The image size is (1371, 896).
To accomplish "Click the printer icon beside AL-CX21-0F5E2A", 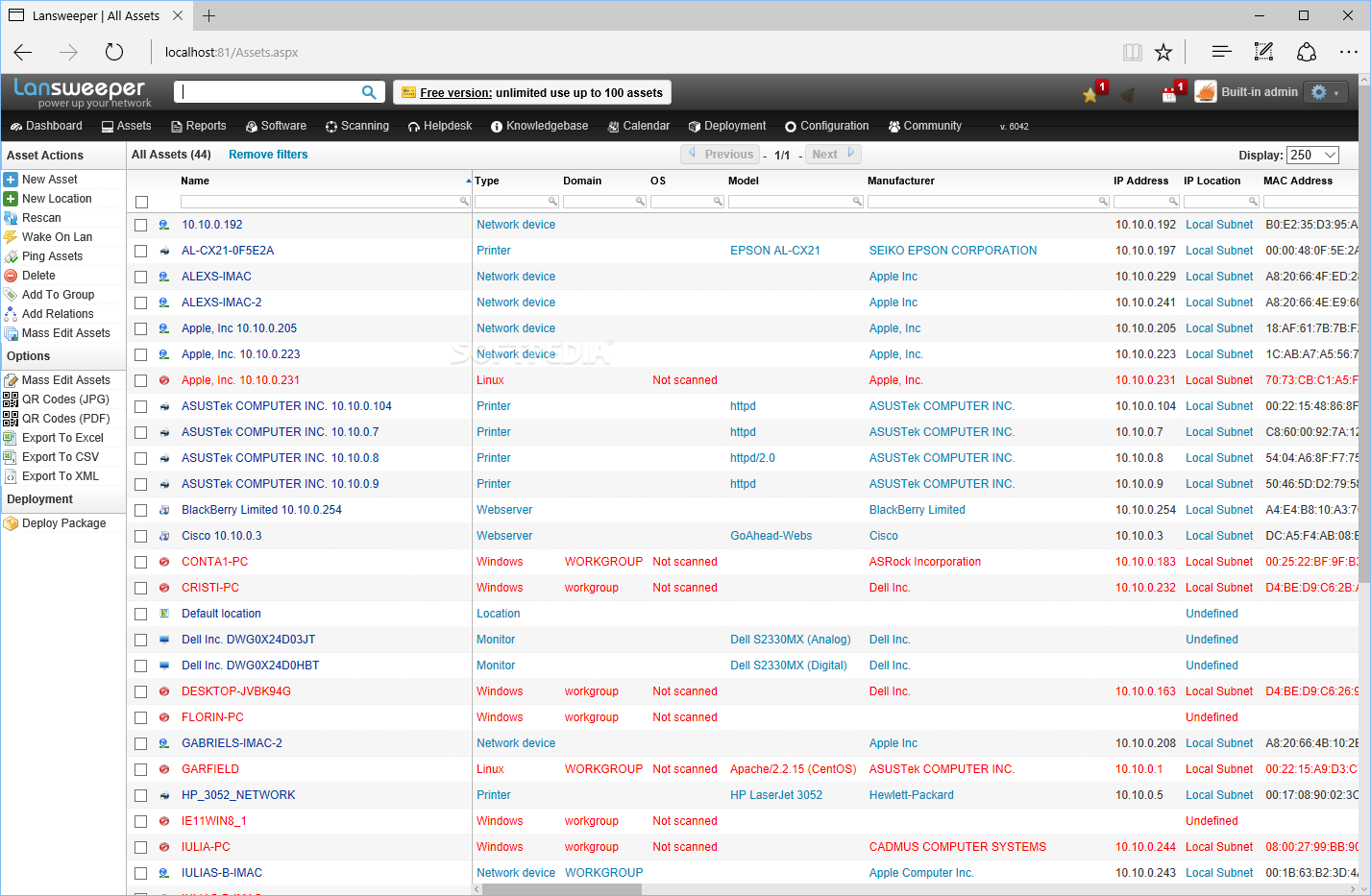I will coord(164,251).
